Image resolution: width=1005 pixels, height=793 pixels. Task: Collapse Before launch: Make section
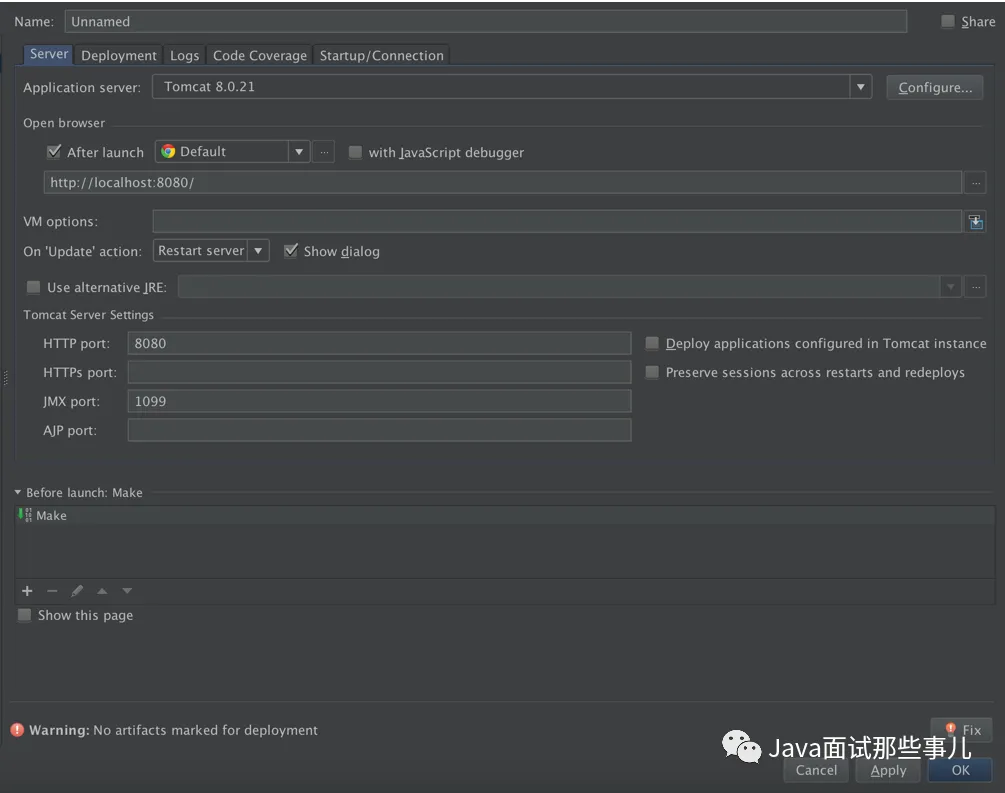click(x=17, y=492)
